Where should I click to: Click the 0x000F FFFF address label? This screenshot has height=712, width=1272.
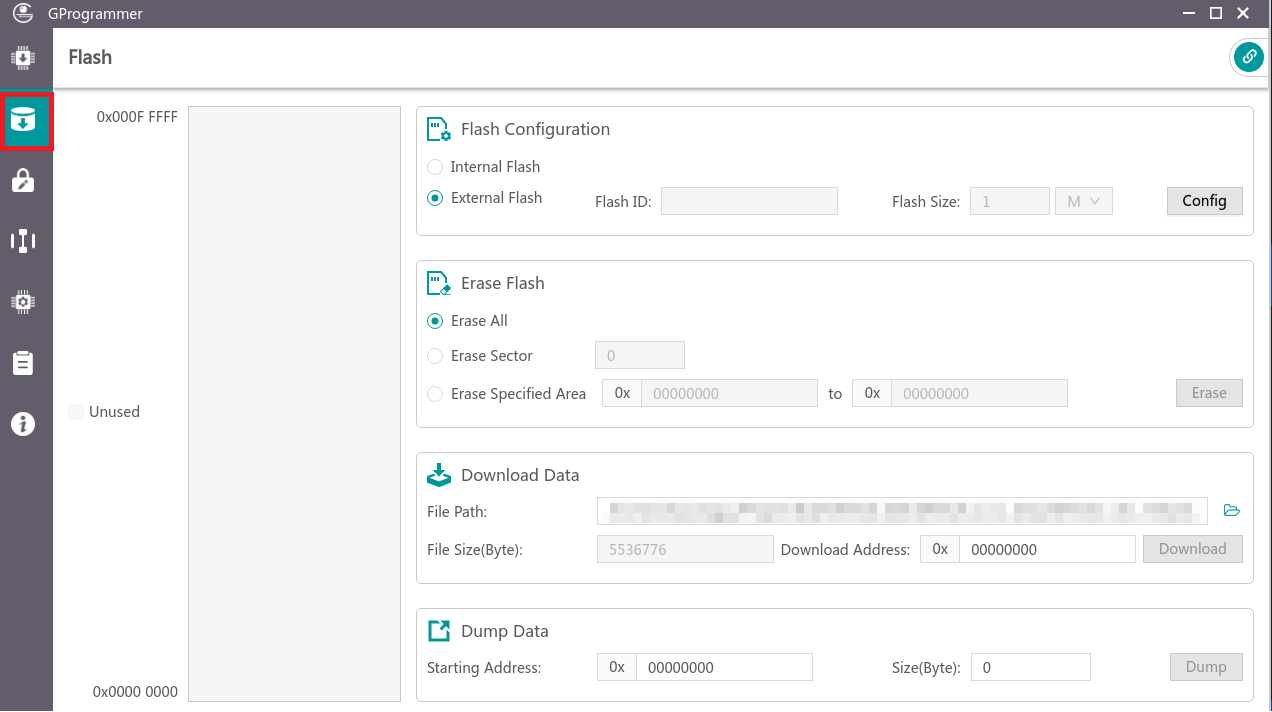[137, 117]
